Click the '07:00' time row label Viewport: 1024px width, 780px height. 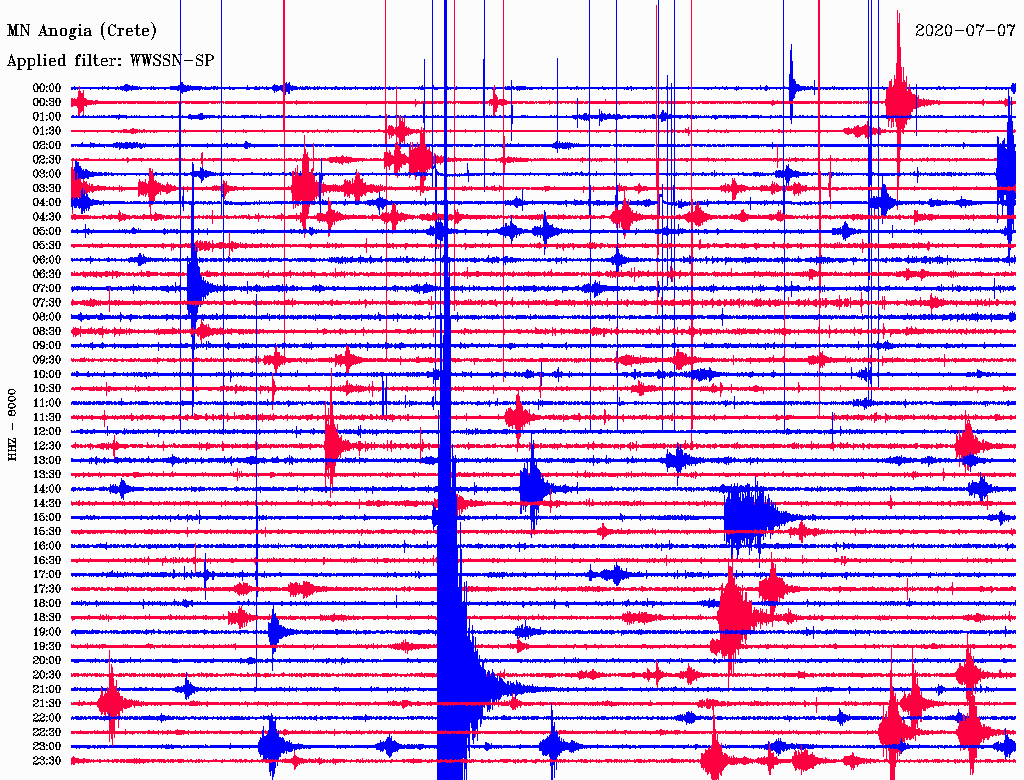(x=47, y=289)
